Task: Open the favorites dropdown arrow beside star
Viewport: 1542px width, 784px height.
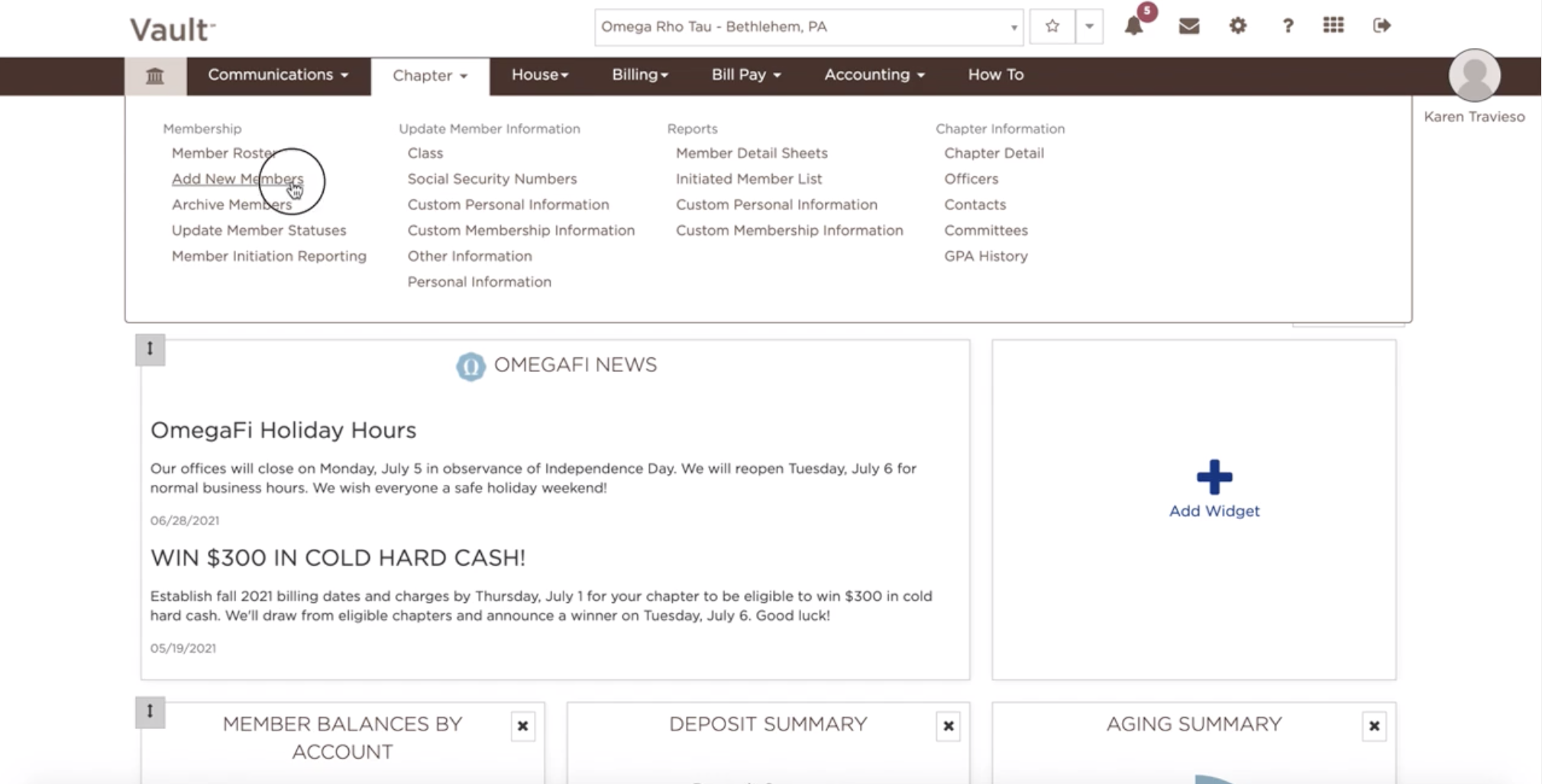Action: [x=1089, y=27]
